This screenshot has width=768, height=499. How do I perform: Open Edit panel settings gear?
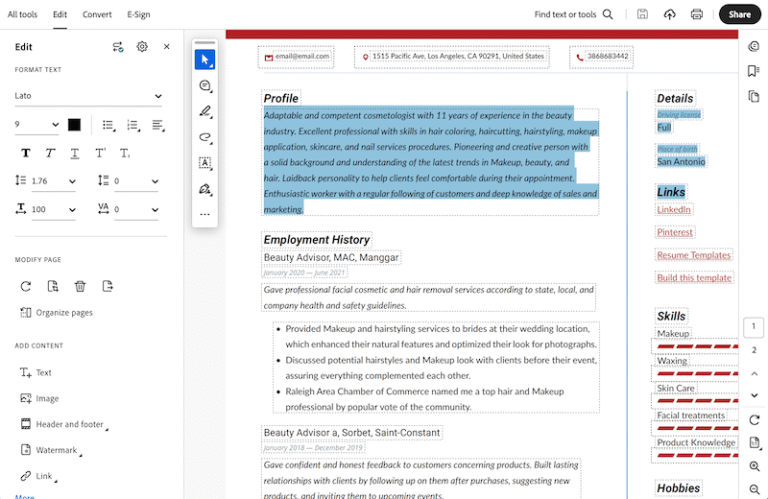click(x=142, y=47)
